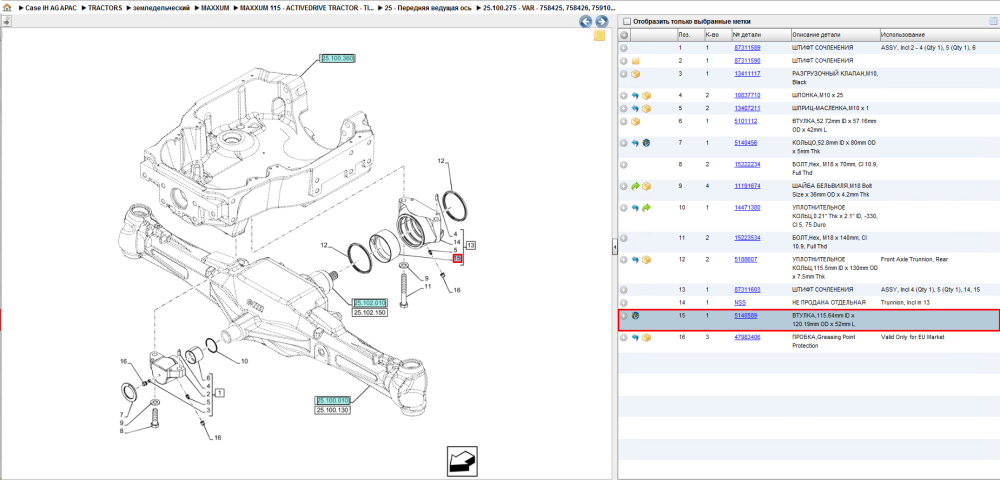1000x480 pixels.
Task: Toggle 'Отобразить только выбранные метки' checkbox
Action: pos(626,21)
